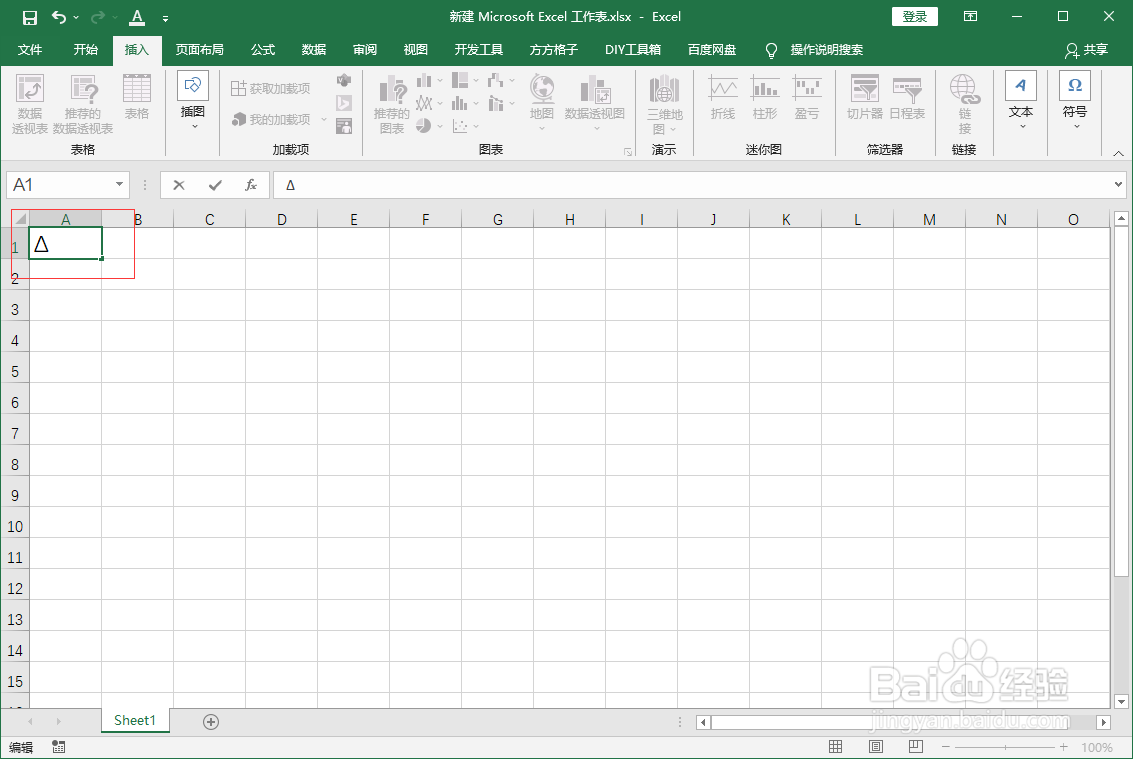1133x759 pixels.
Task: Click the lightbulb tell-me search icon
Action: point(771,50)
